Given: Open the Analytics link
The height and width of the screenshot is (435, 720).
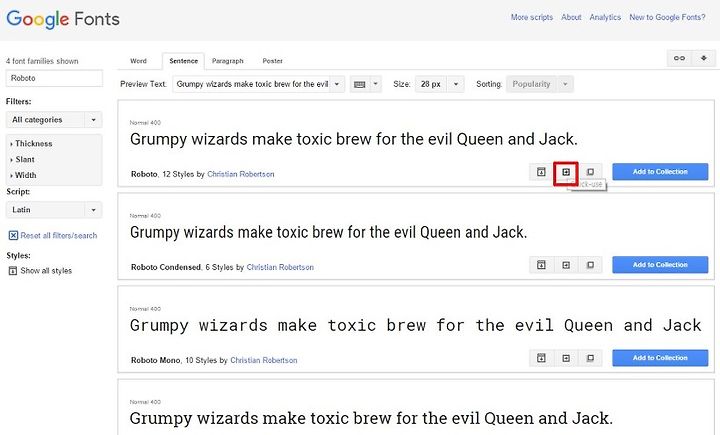Looking at the screenshot, I should tap(605, 17).
